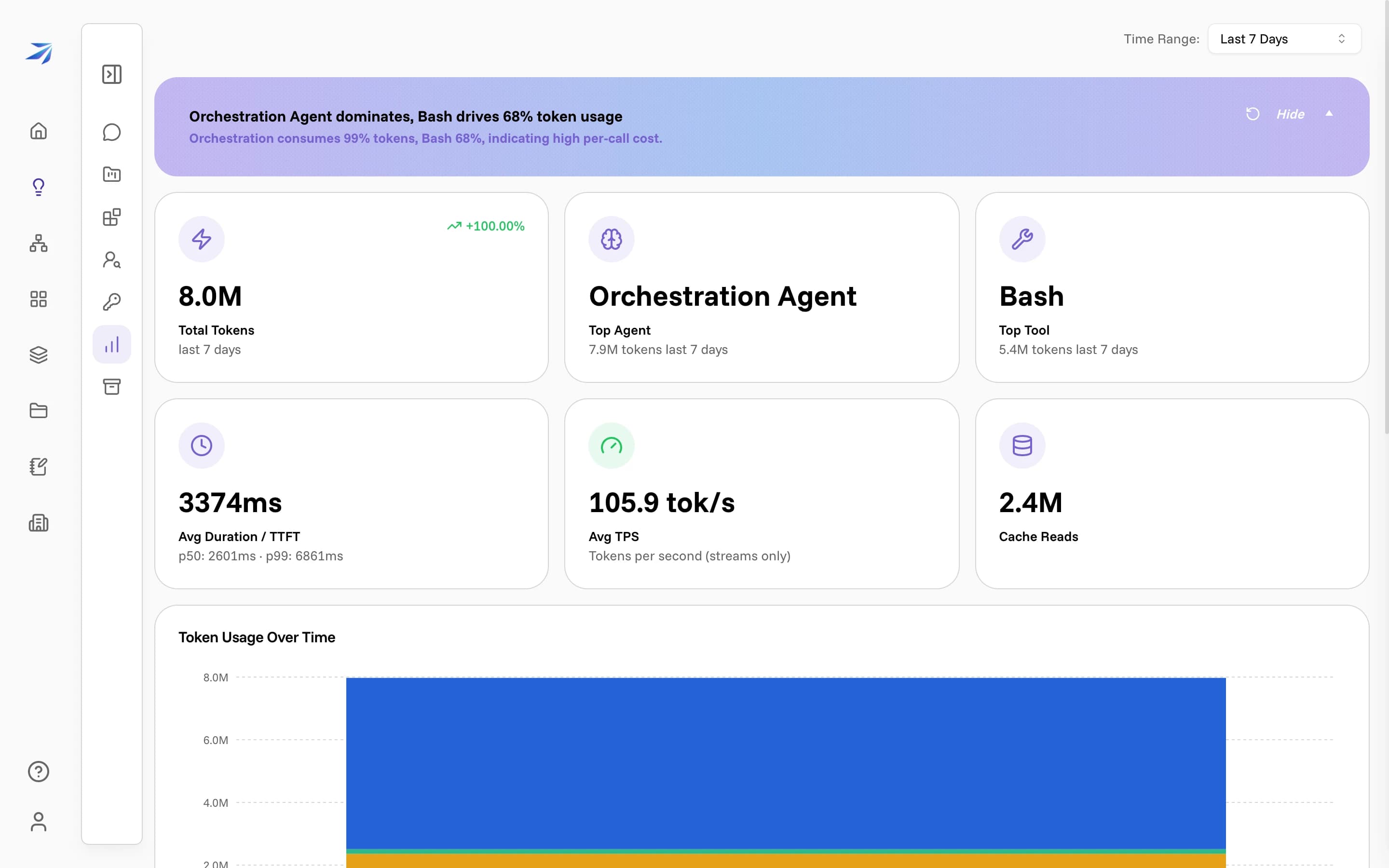The height and width of the screenshot is (868, 1389).
Task: Click the 105.9 tok/s value
Action: click(662, 503)
